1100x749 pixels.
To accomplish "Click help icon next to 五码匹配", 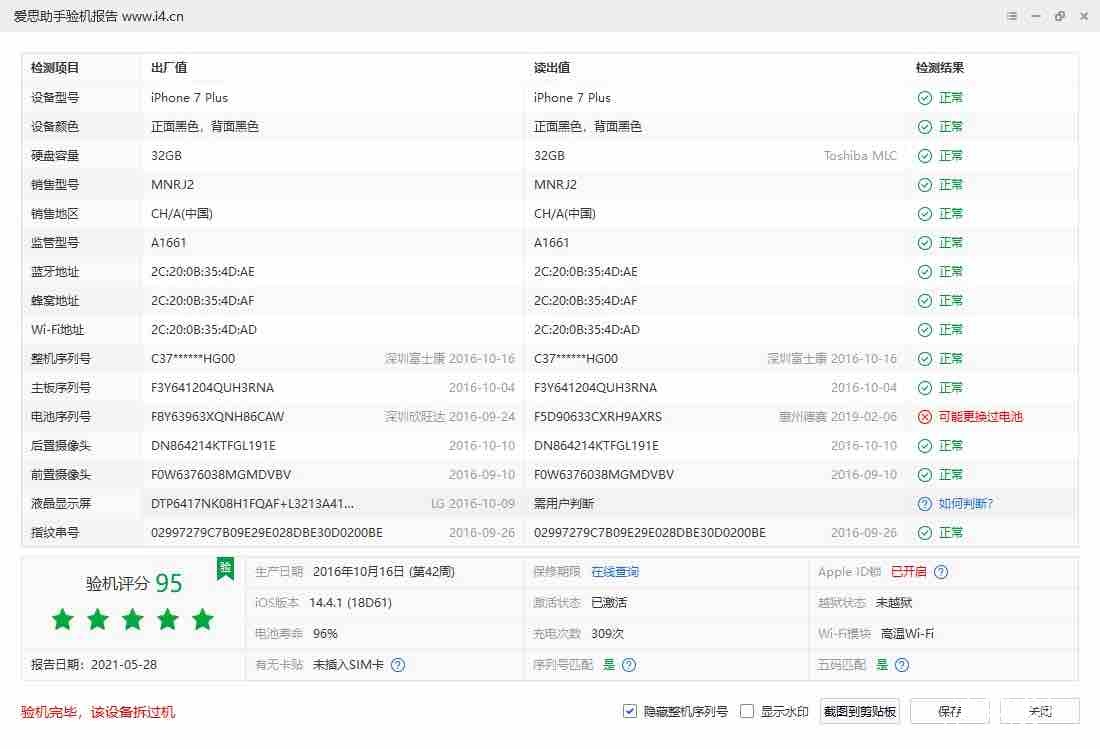I will (x=902, y=665).
